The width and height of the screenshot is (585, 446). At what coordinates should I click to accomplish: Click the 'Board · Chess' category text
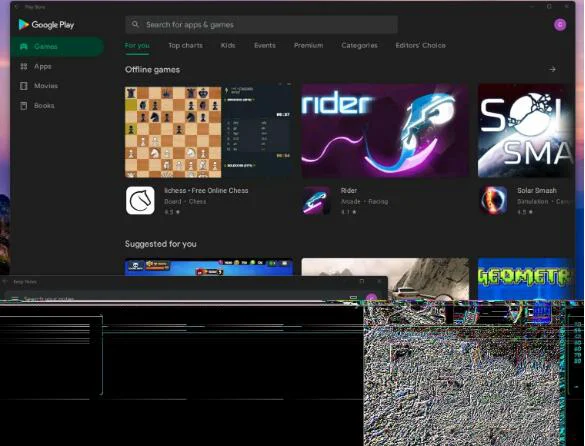[185, 202]
